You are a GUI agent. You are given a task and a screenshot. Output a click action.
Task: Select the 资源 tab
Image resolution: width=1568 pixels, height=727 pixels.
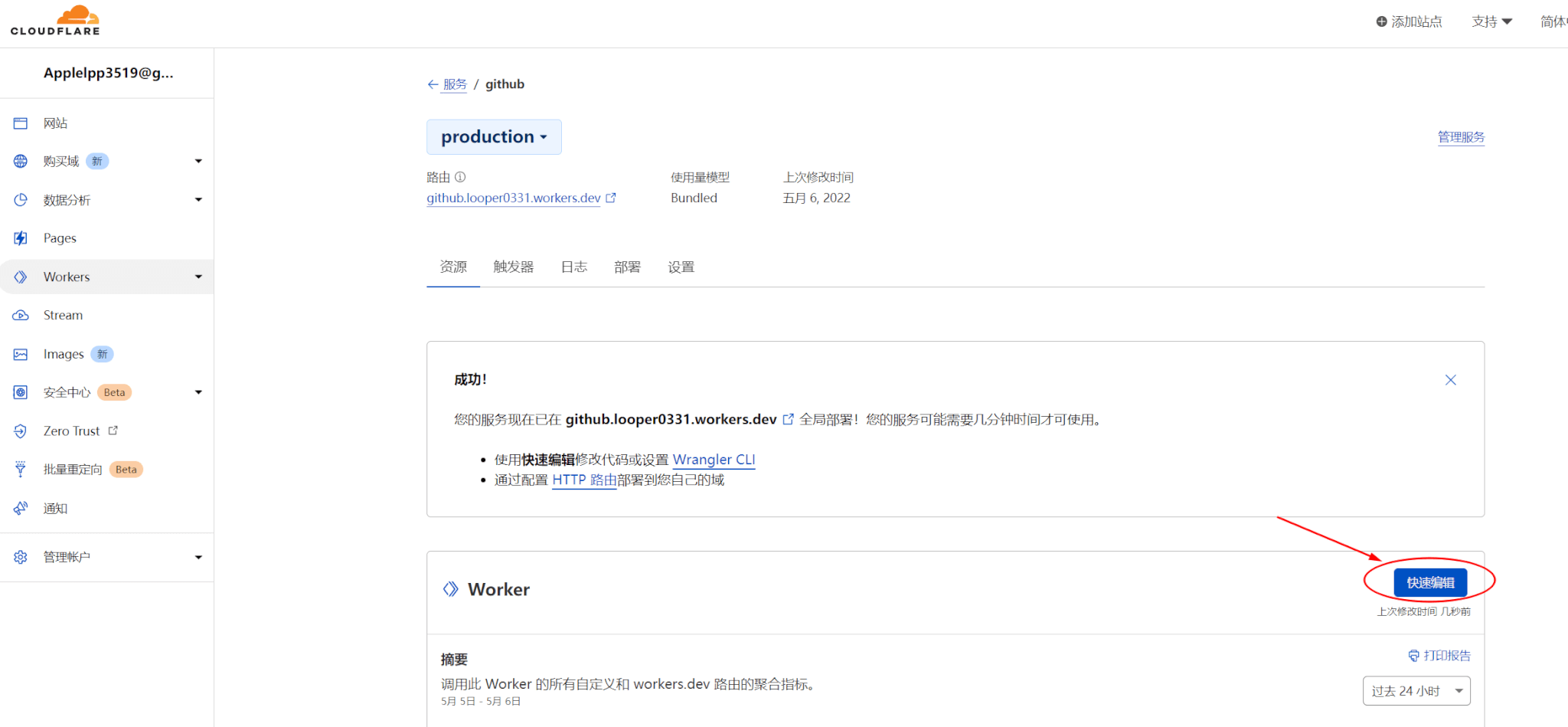(453, 267)
